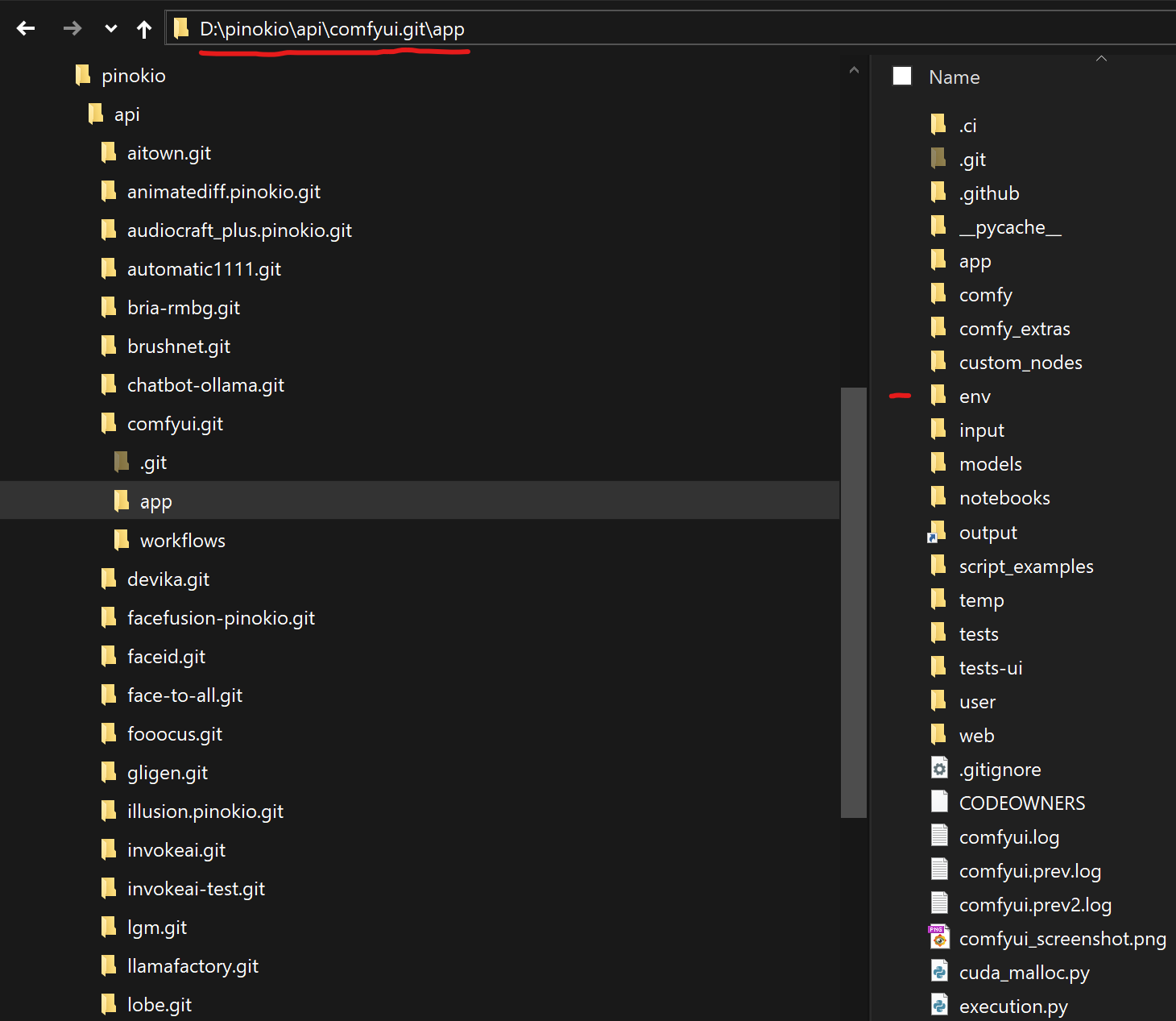Select brushnet.git in the tree

coord(179,347)
